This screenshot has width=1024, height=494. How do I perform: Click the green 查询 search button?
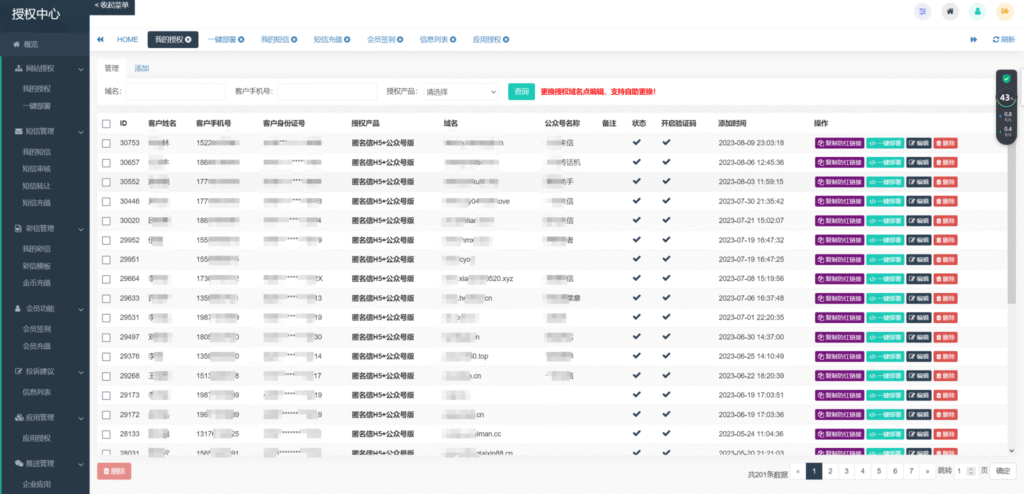(521, 91)
